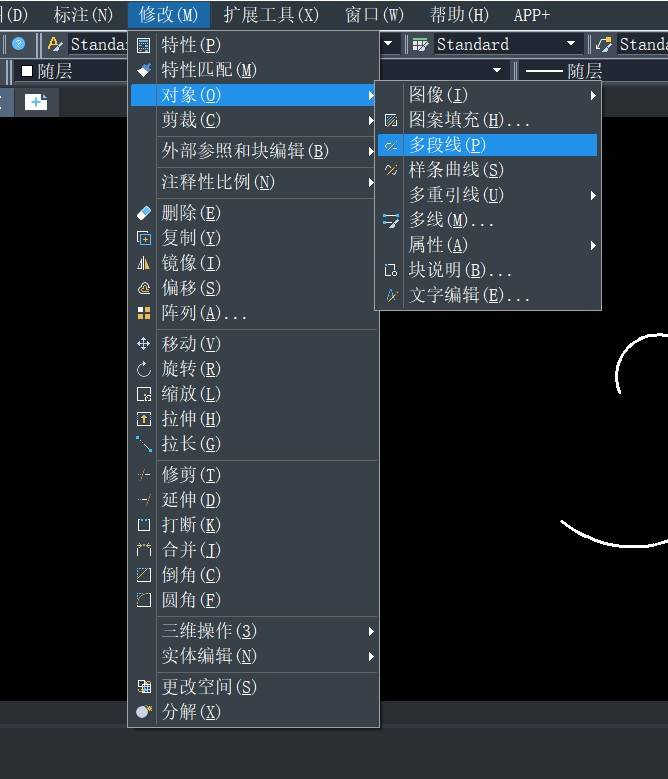Image resolution: width=668 pixels, height=779 pixels.
Task: Click the 多线(M) multiline icon
Action: tap(391, 221)
